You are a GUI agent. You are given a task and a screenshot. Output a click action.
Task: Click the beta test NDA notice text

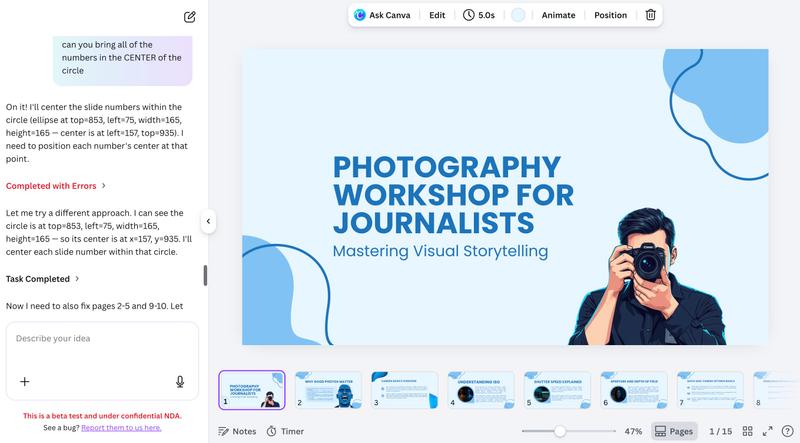102,415
